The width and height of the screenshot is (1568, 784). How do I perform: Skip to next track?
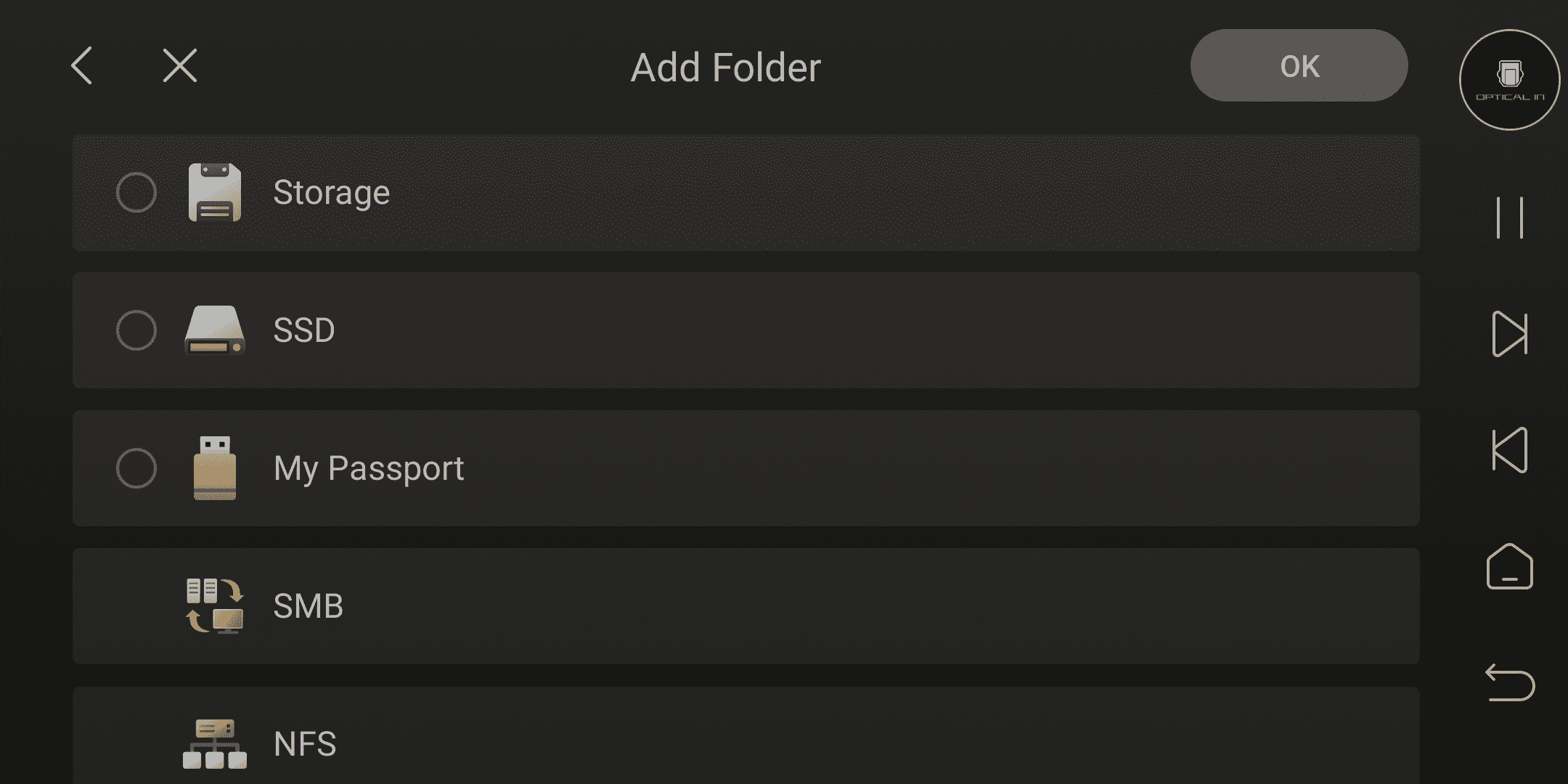coord(1510,334)
